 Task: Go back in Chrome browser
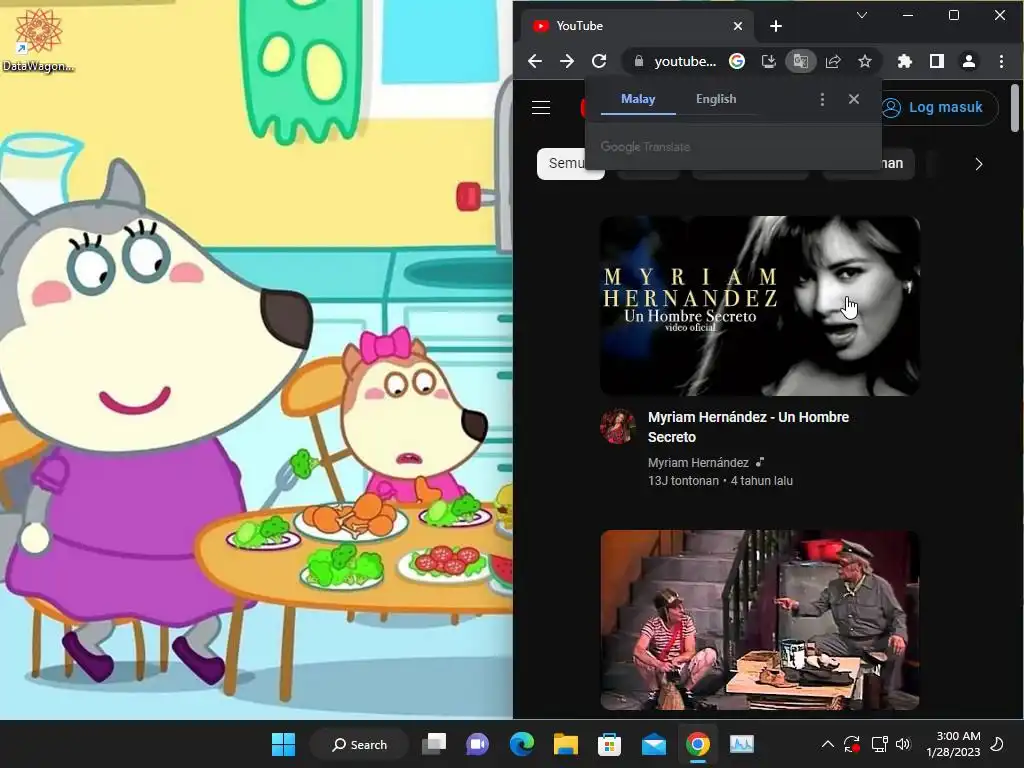click(x=535, y=61)
